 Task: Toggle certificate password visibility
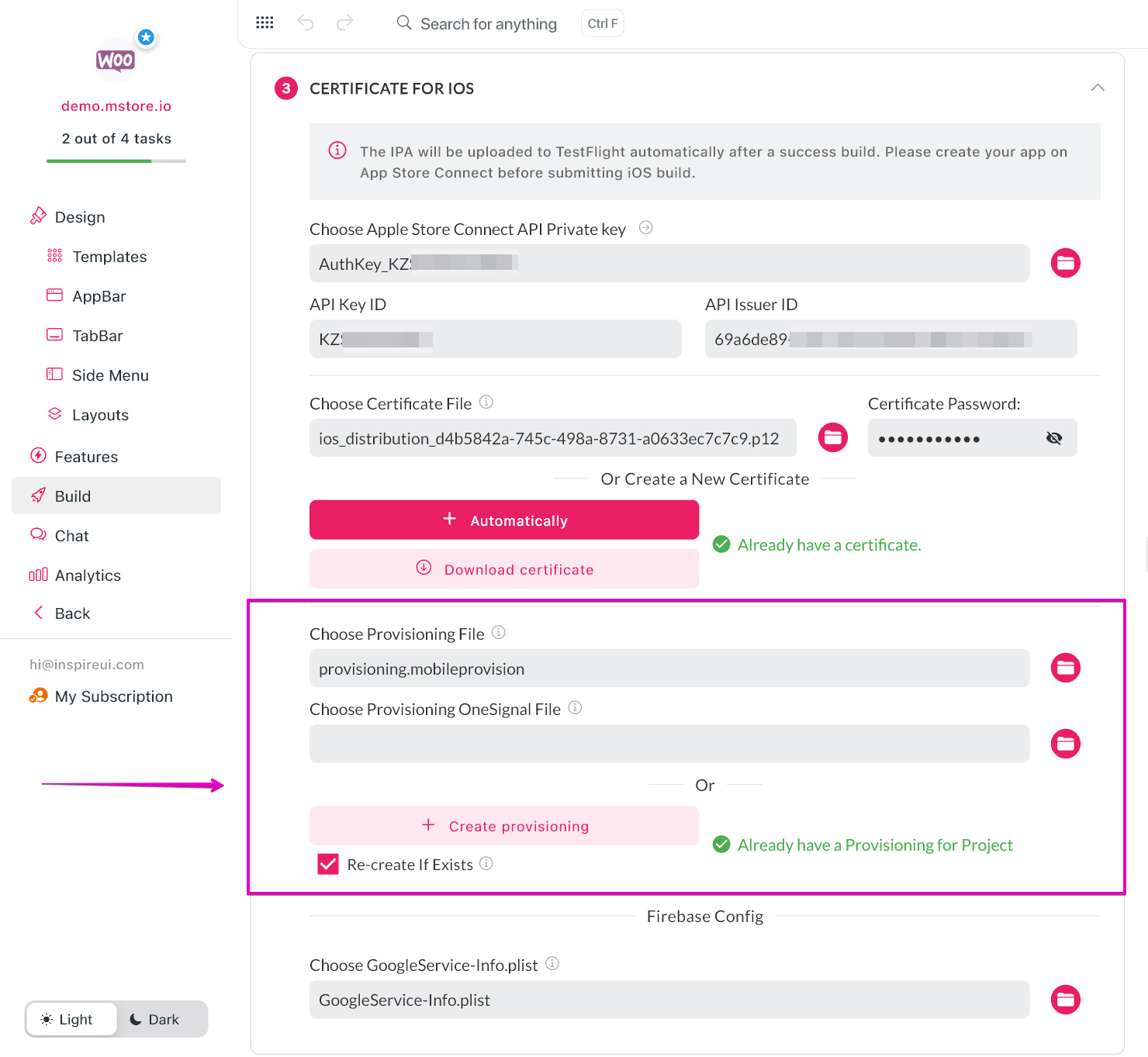[x=1053, y=438]
